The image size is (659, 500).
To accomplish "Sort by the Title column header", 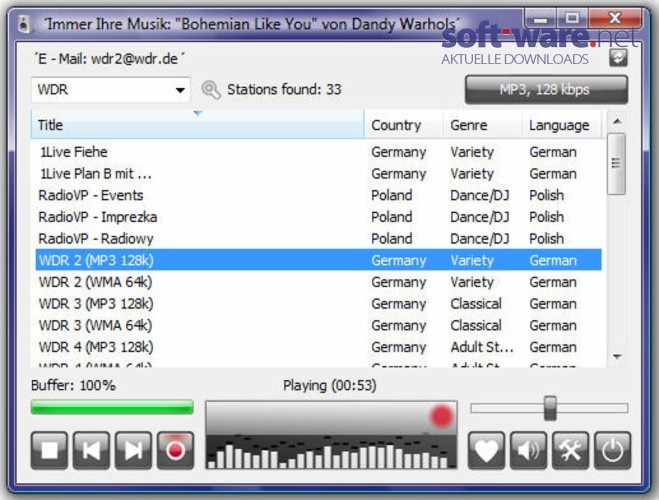I will [197, 125].
